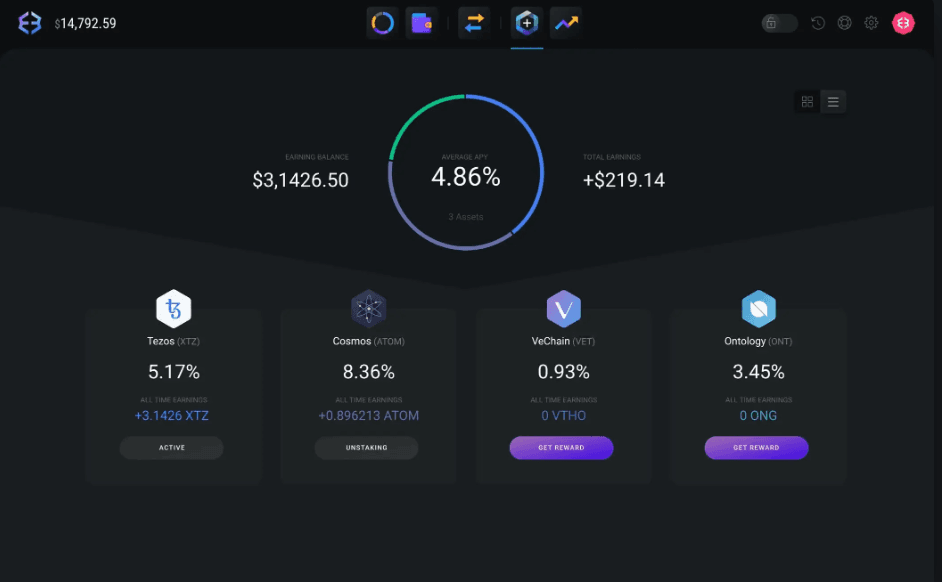Viewport: 942px width, 582px height.
Task: Open the History clock icon
Action: (818, 23)
